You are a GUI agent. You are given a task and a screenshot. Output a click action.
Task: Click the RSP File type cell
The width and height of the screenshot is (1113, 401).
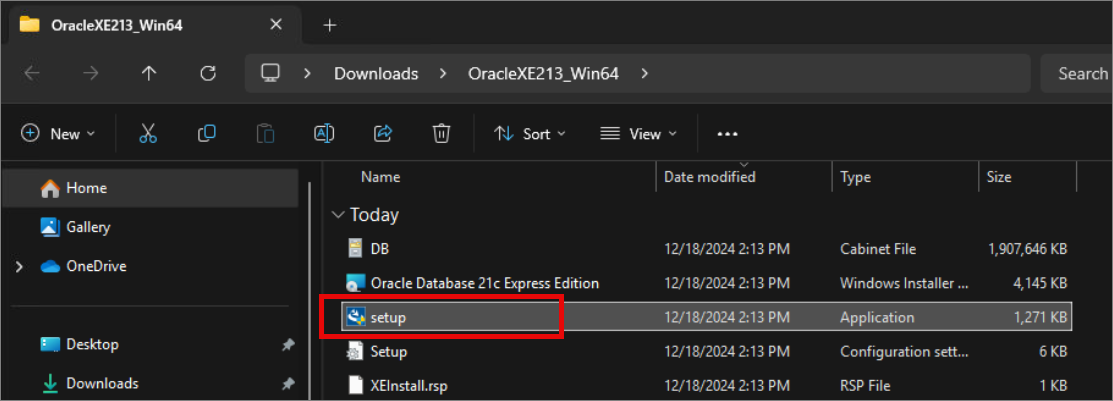click(x=866, y=385)
